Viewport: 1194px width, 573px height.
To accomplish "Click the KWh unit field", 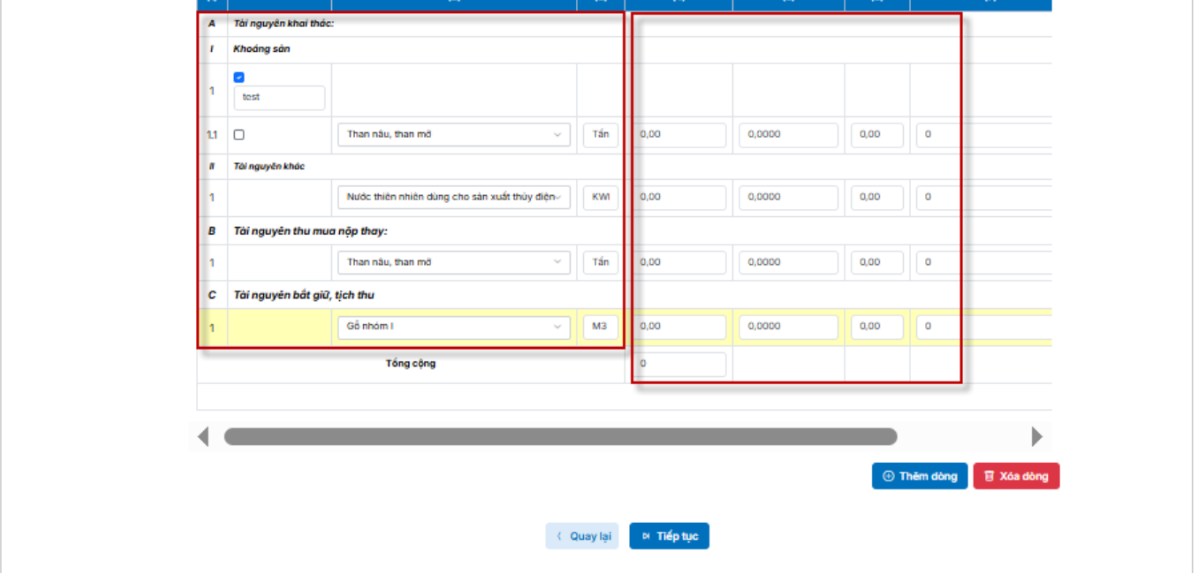I will 600,198.
